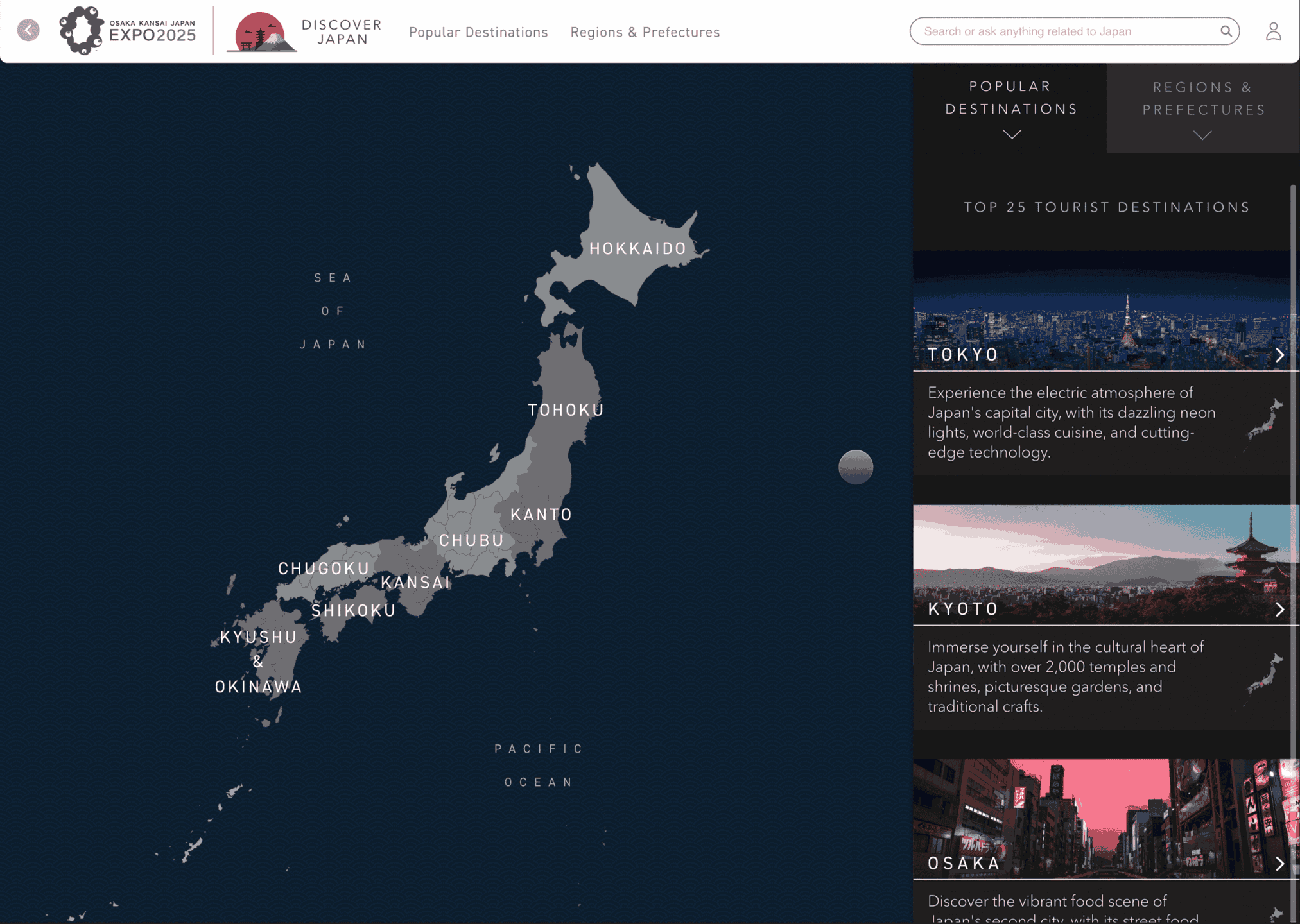The image size is (1300, 924).
Task: Click the Discover Japan Mt. Fuji logo
Action: click(261, 32)
